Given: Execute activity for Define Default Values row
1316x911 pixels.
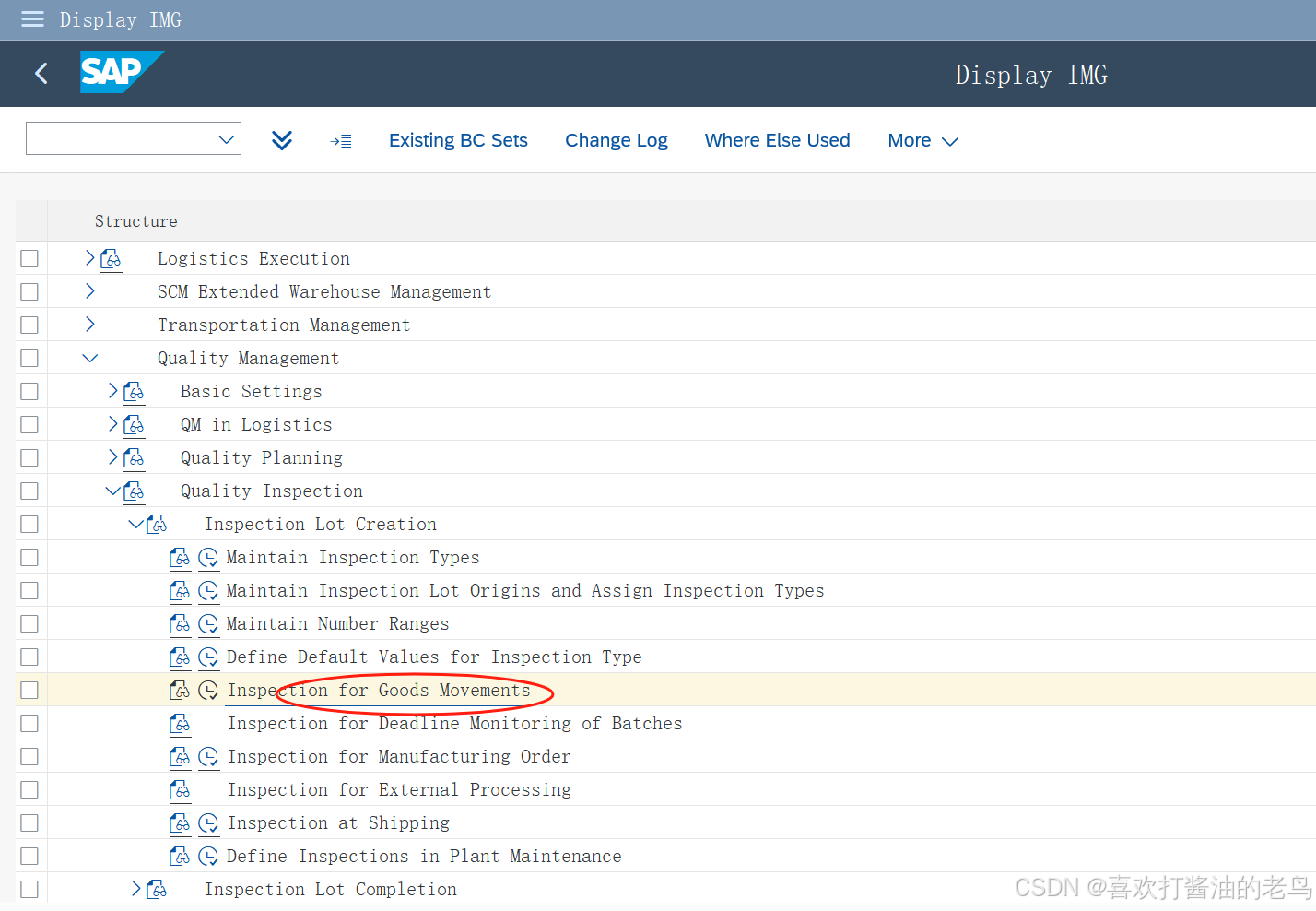Looking at the screenshot, I should (x=209, y=657).
